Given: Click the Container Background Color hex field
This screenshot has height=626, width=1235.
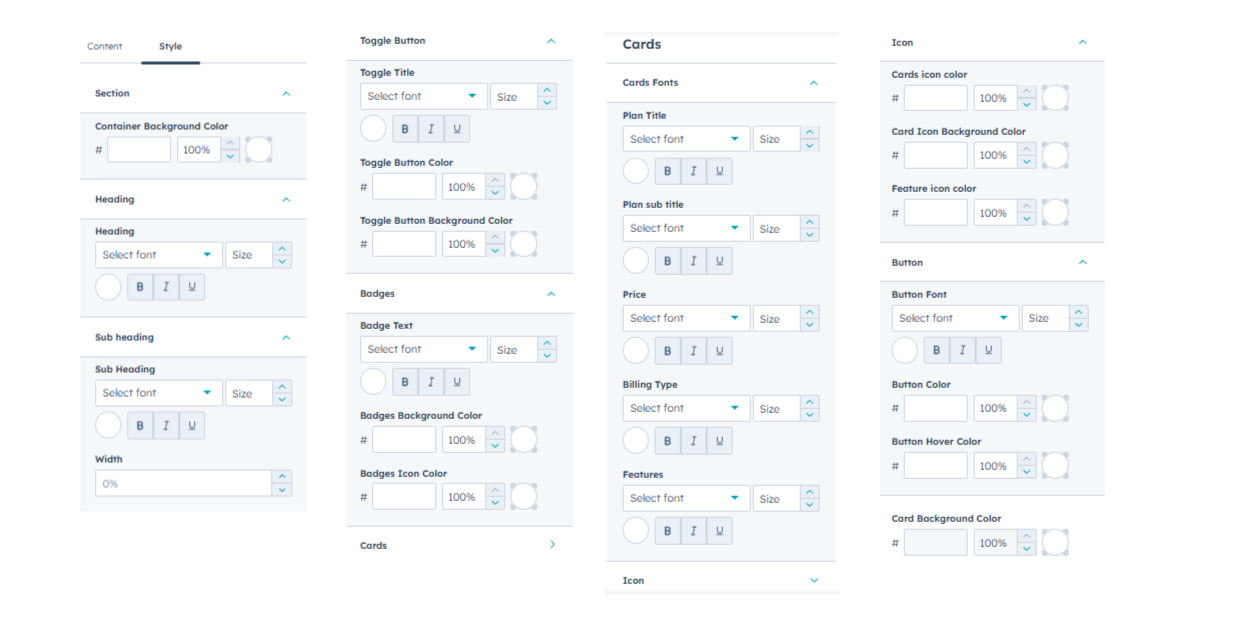Looking at the screenshot, I should (139, 150).
